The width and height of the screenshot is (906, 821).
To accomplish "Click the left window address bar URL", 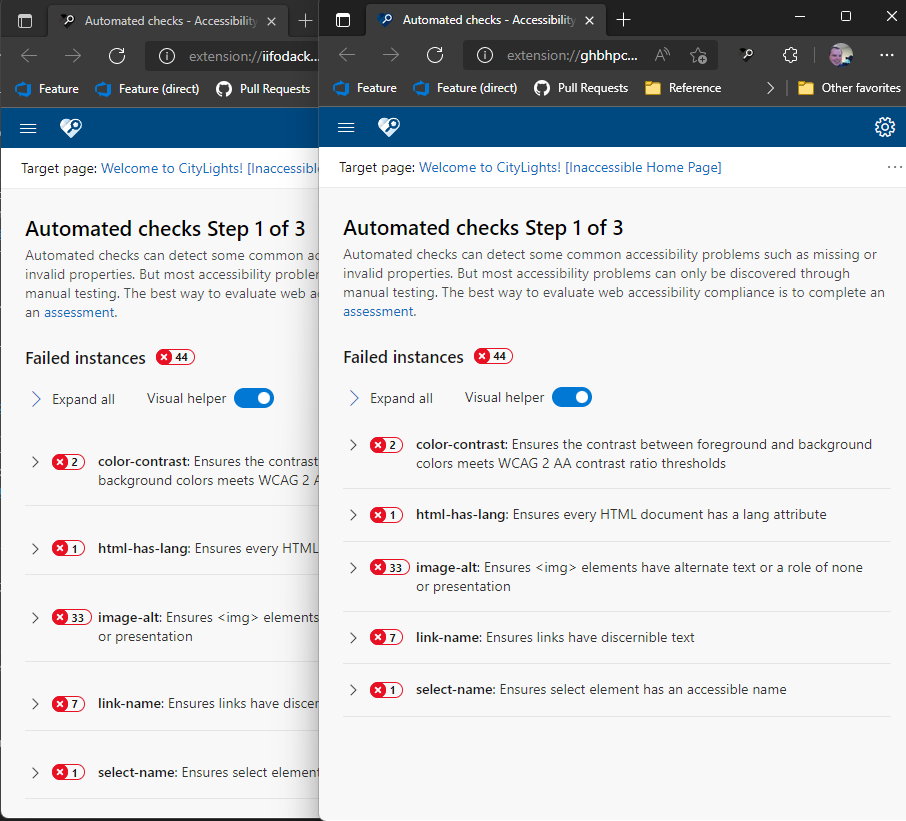I will pyautogui.click(x=254, y=57).
